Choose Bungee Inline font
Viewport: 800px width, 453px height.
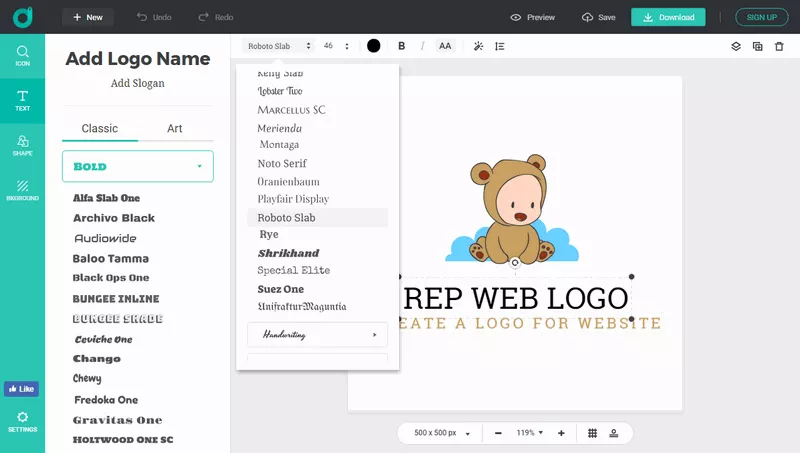[x=116, y=299]
